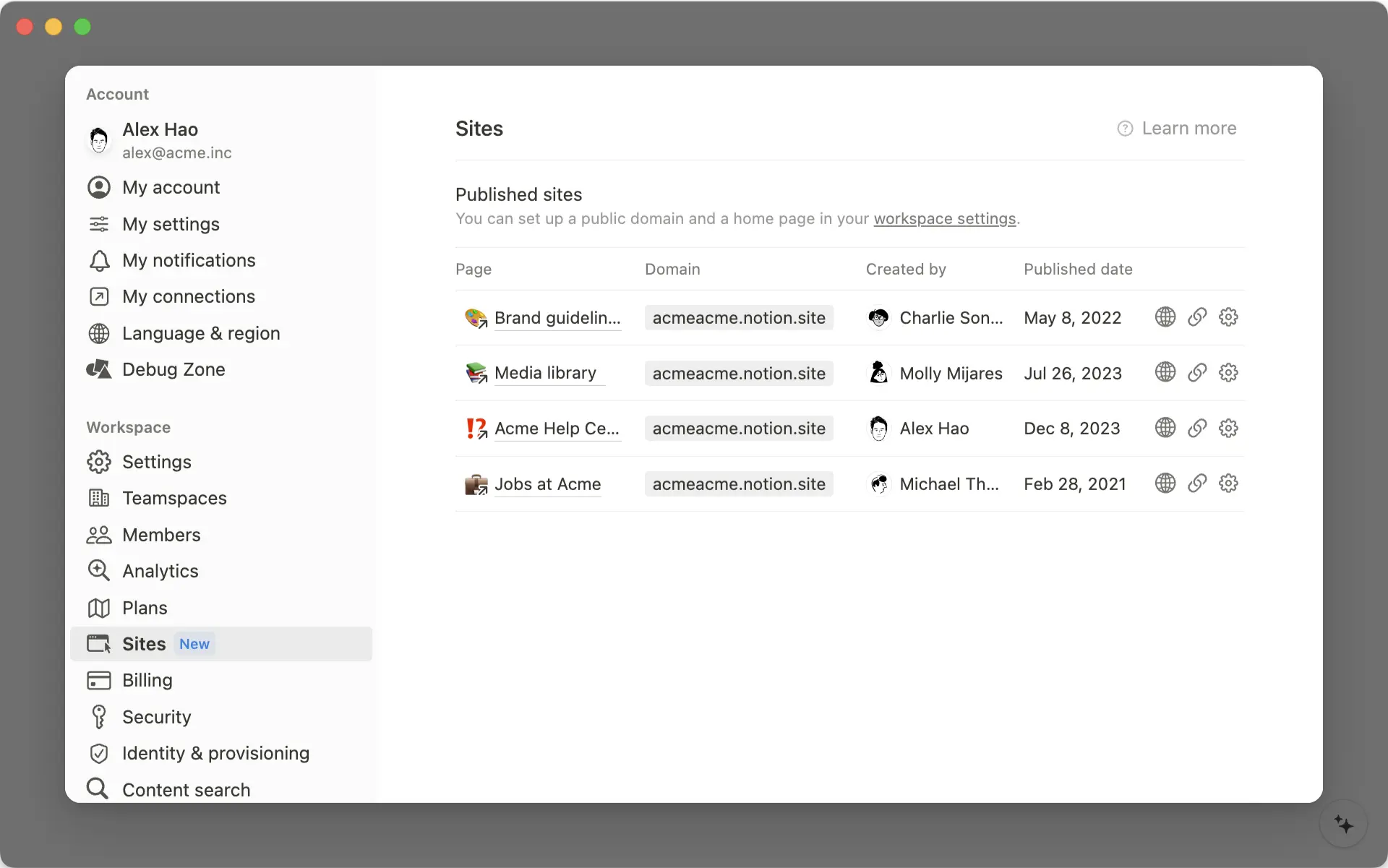This screenshot has width=1388, height=868.
Task: Select the My connections sidebar item
Action: (189, 296)
